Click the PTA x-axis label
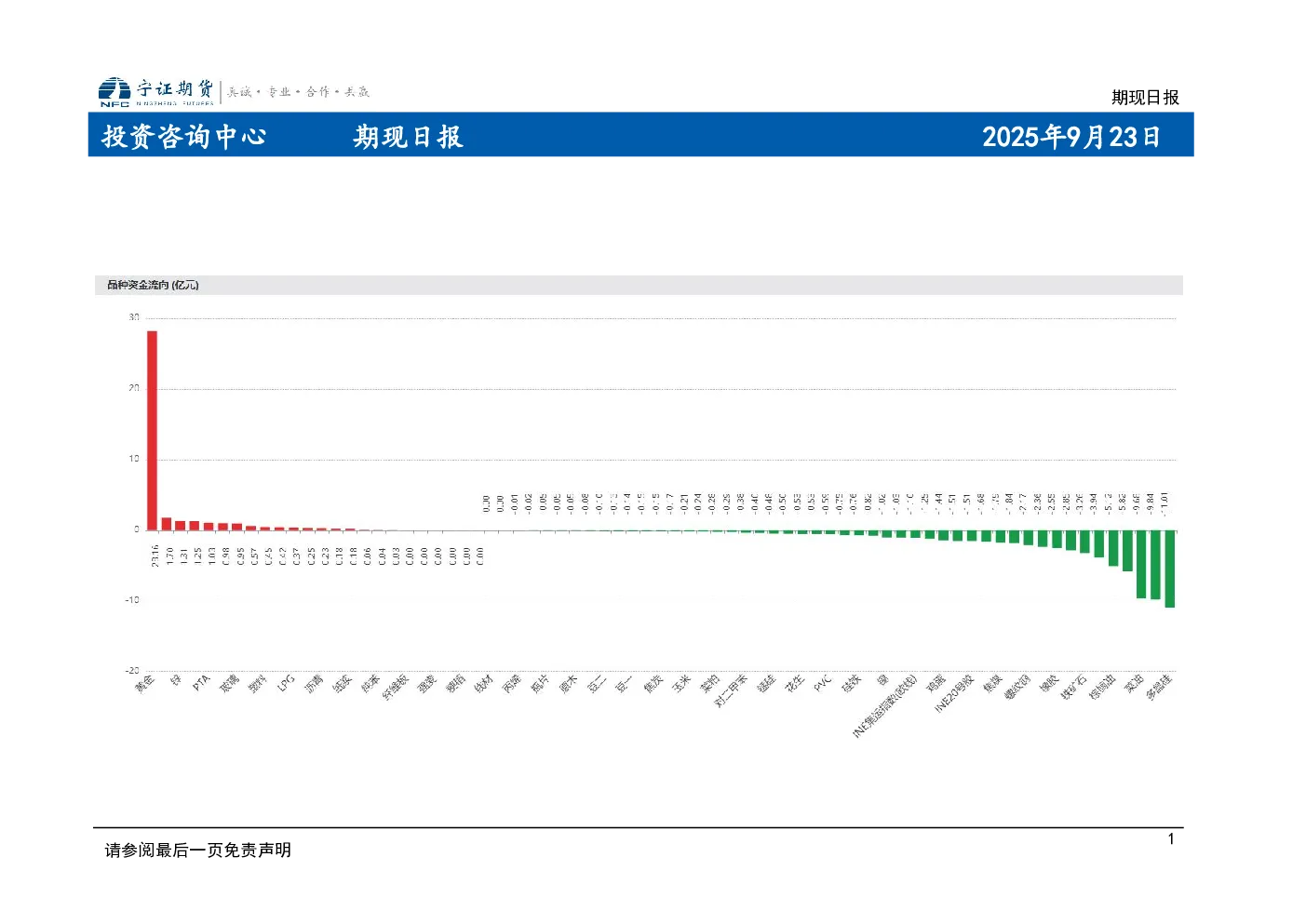Image resolution: width=1306 pixels, height=924 pixels. pos(201,683)
